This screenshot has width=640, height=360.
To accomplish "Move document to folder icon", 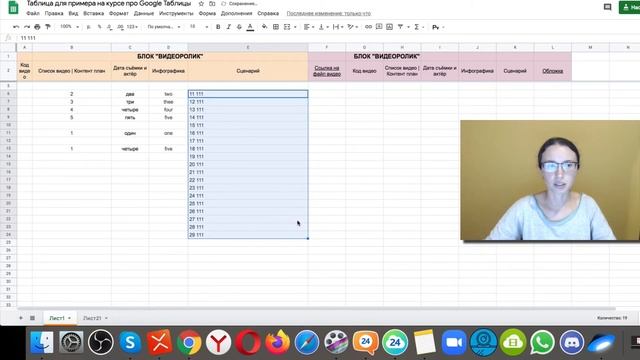I will pyautogui.click(x=212, y=4).
